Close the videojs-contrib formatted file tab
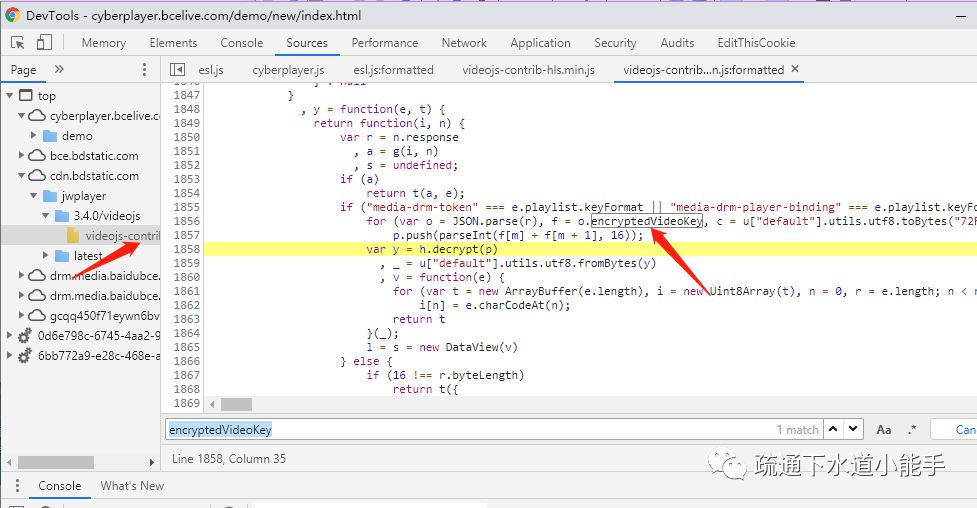This screenshot has width=977, height=508. (795, 69)
